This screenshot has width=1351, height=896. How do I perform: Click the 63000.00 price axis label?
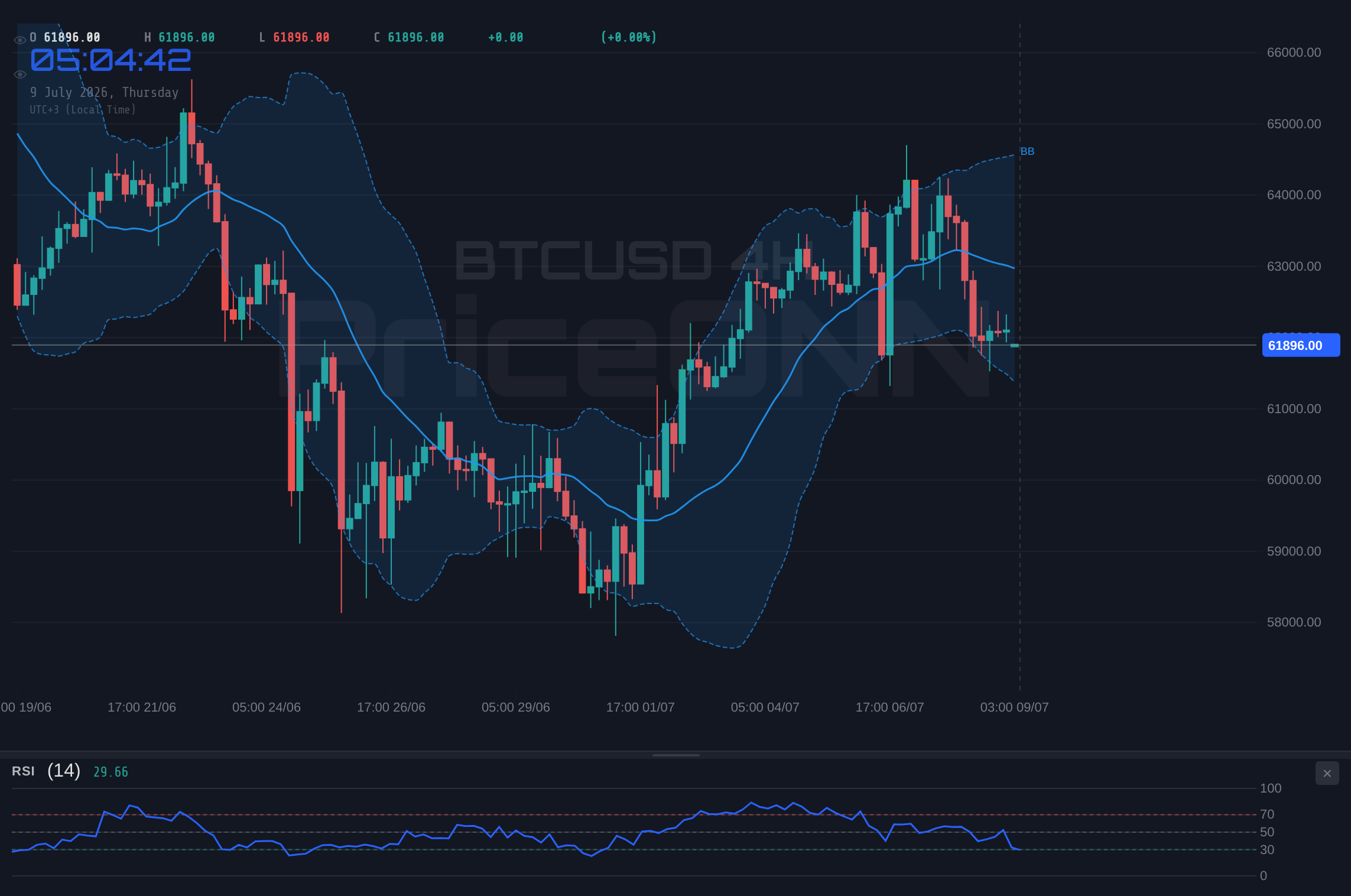click(1294, 267)
